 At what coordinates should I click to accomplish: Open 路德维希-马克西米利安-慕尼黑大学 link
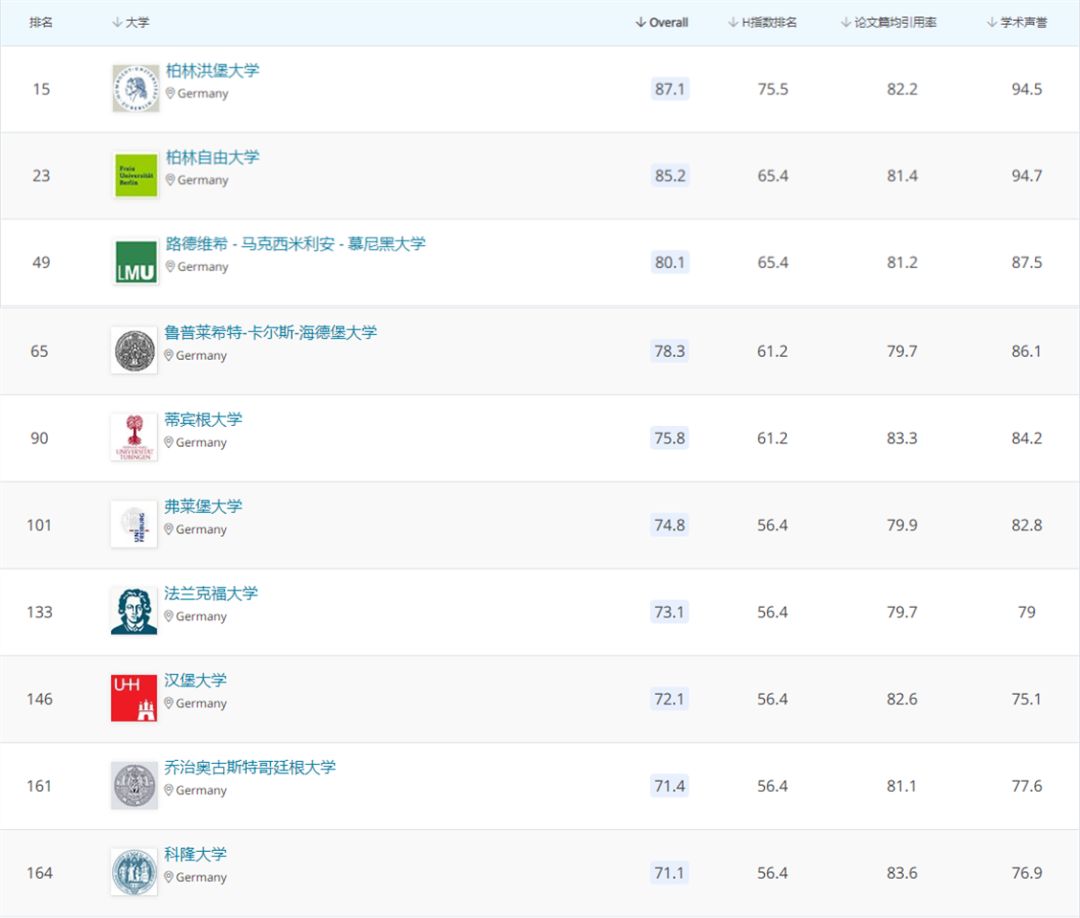click(x=295, y=243)
